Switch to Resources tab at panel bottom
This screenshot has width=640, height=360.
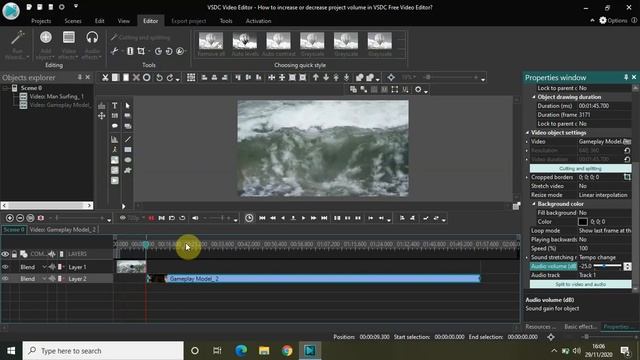540,327
